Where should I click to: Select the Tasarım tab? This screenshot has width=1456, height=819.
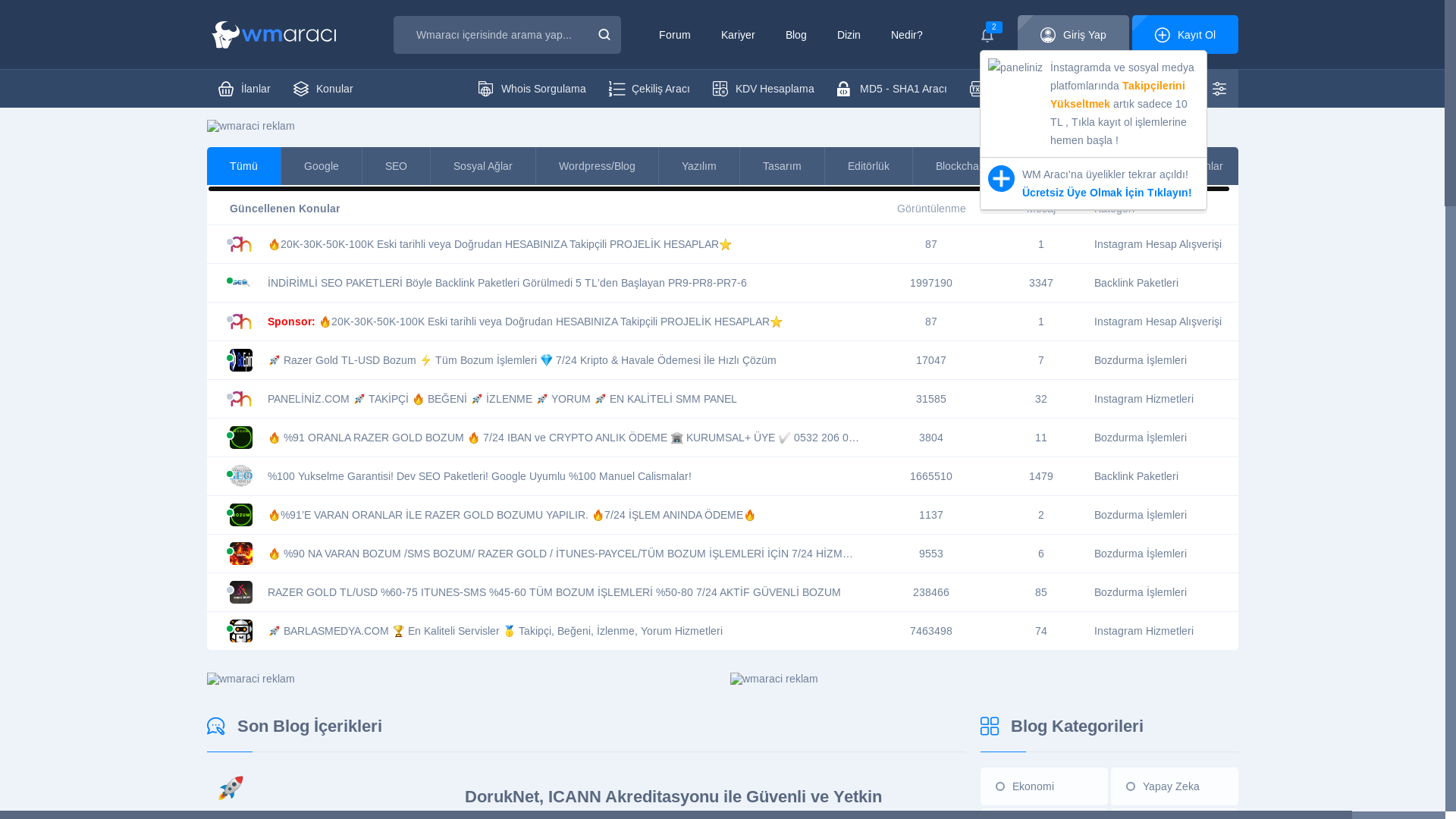point(782,166)
